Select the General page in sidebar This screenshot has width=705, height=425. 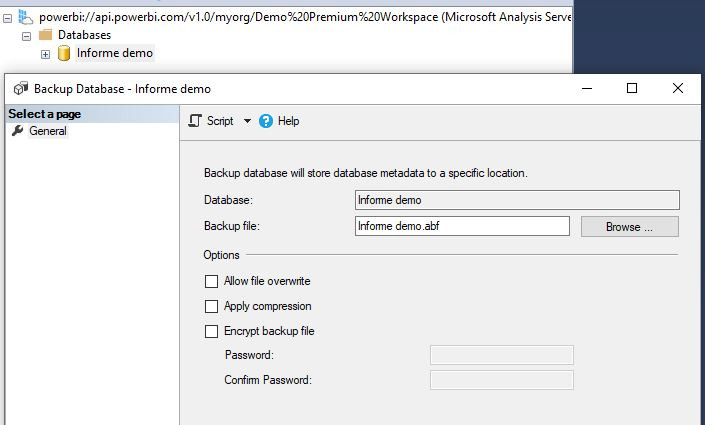[47, 131]
